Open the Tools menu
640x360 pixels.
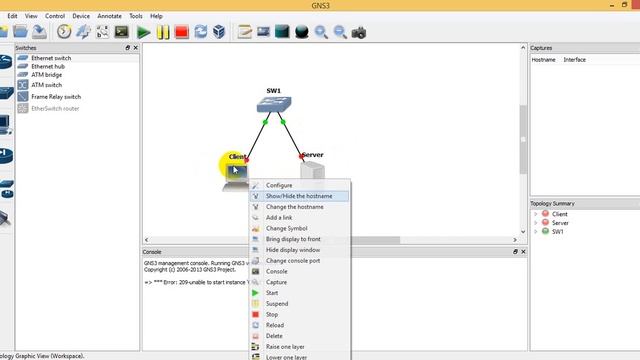click(x=136, y=16)
